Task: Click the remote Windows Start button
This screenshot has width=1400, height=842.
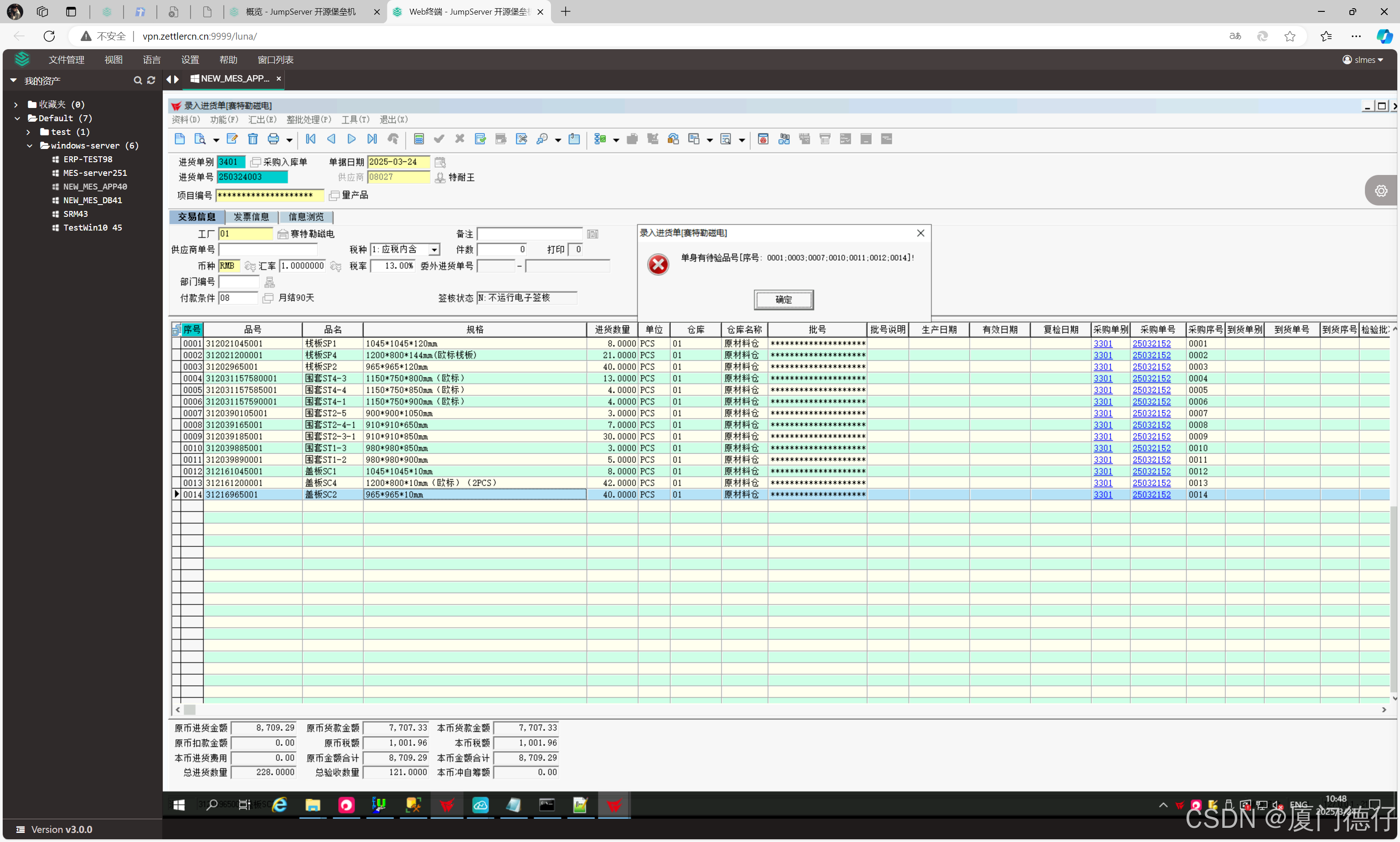Action: [x=179, y=805]
